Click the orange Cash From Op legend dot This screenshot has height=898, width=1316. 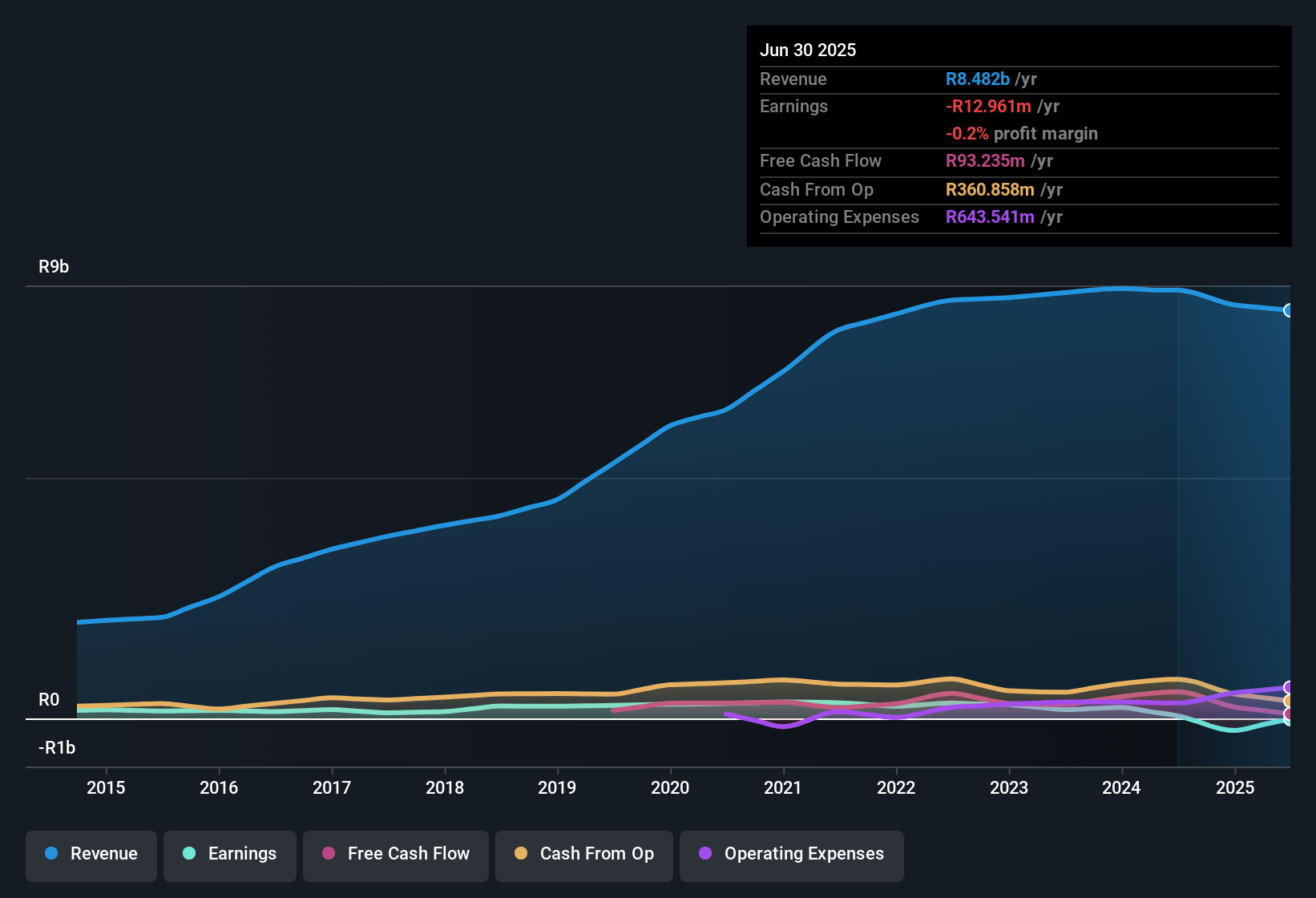pyautogui.click(x=521, y=854)
